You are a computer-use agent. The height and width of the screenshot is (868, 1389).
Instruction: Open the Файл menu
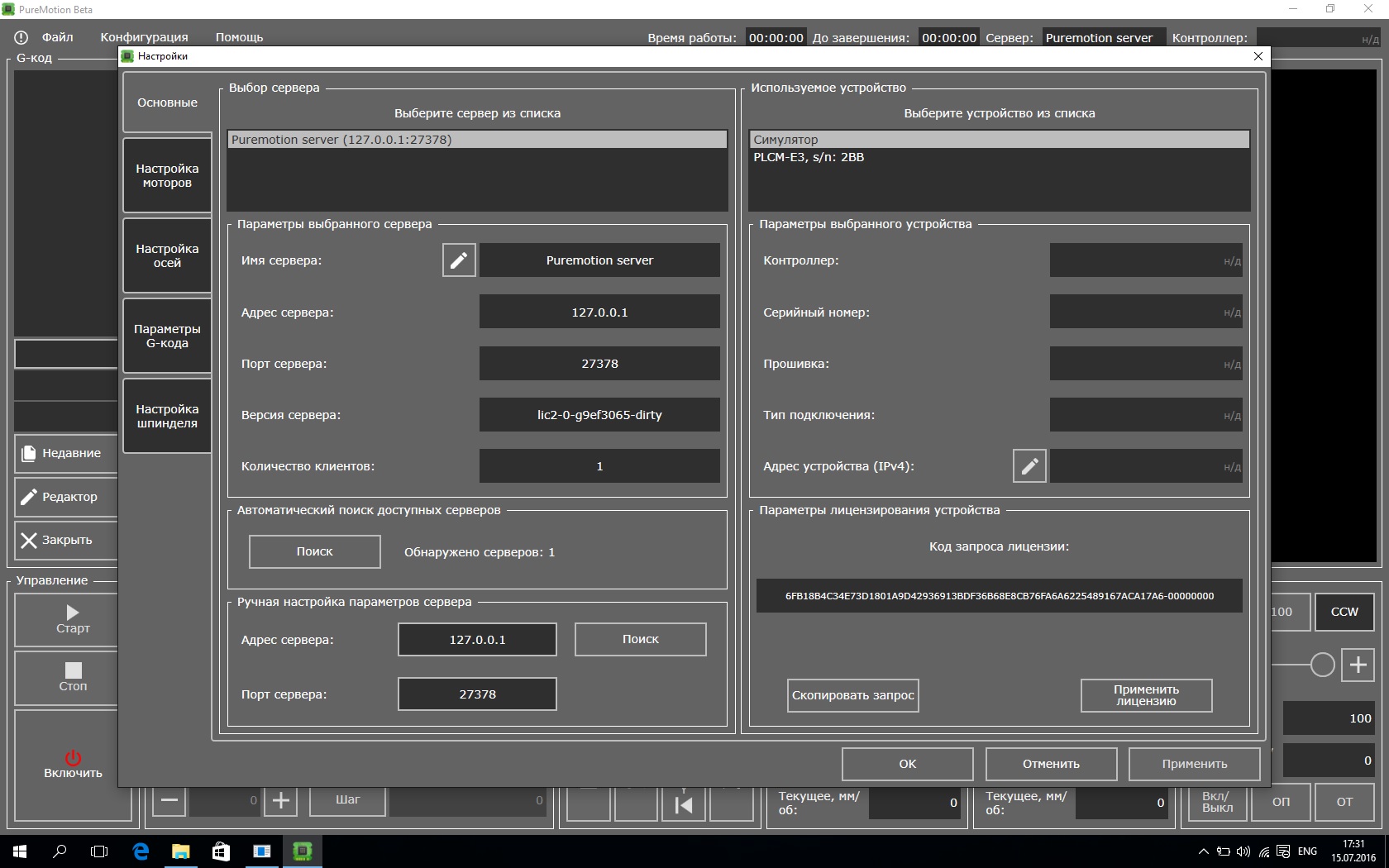[x=58, y=37]
